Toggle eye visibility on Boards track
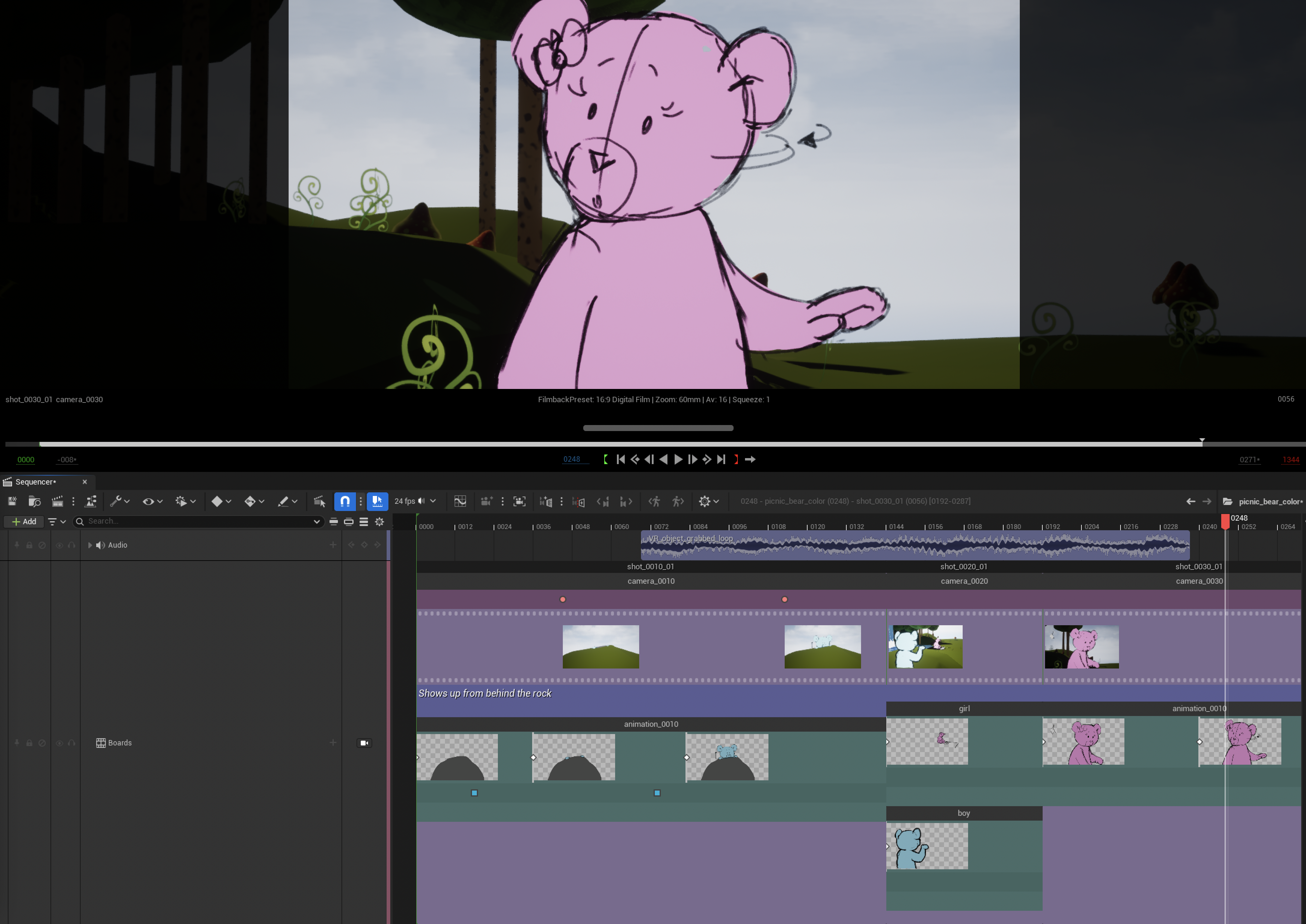 pos(59,742)
